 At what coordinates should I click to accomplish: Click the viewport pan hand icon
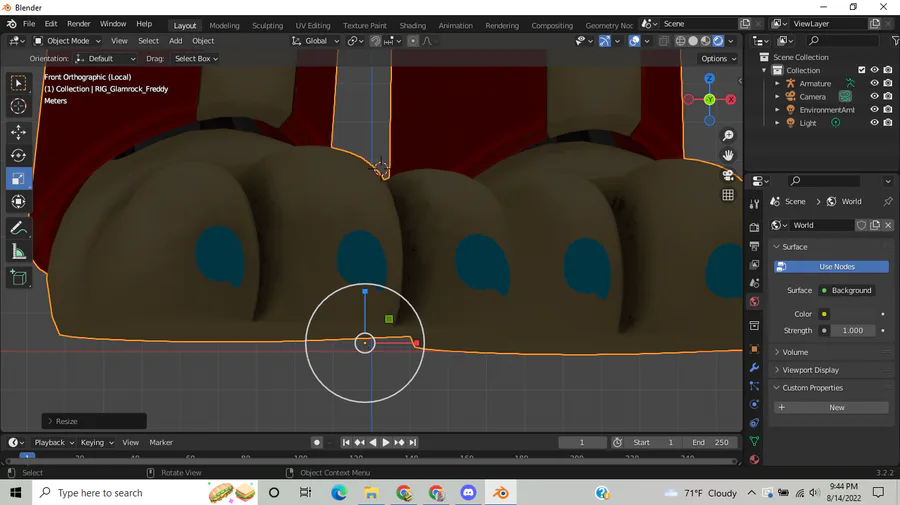pyautogui.click(x=728, y=156)
